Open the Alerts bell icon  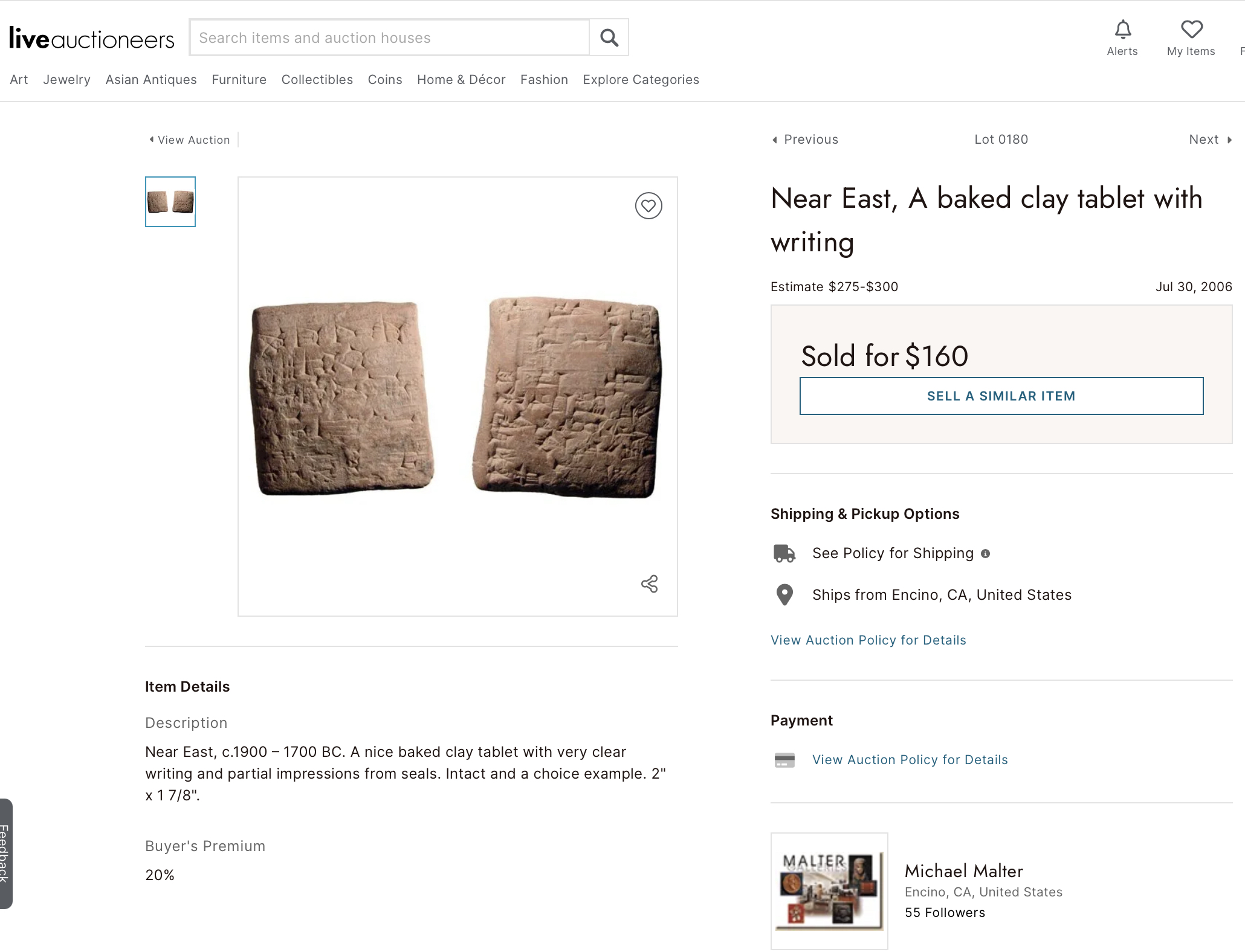coord(1122,30)
